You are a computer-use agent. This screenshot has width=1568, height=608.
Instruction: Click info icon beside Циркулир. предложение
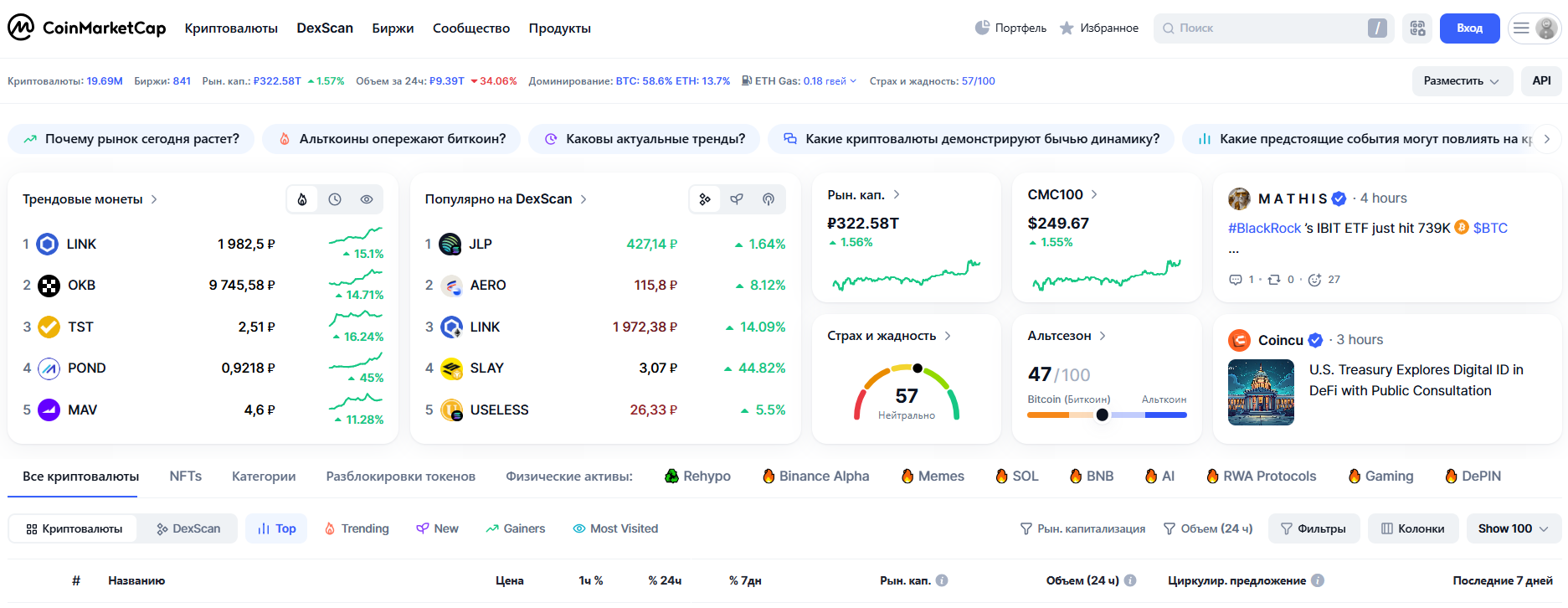(1318, 580)
